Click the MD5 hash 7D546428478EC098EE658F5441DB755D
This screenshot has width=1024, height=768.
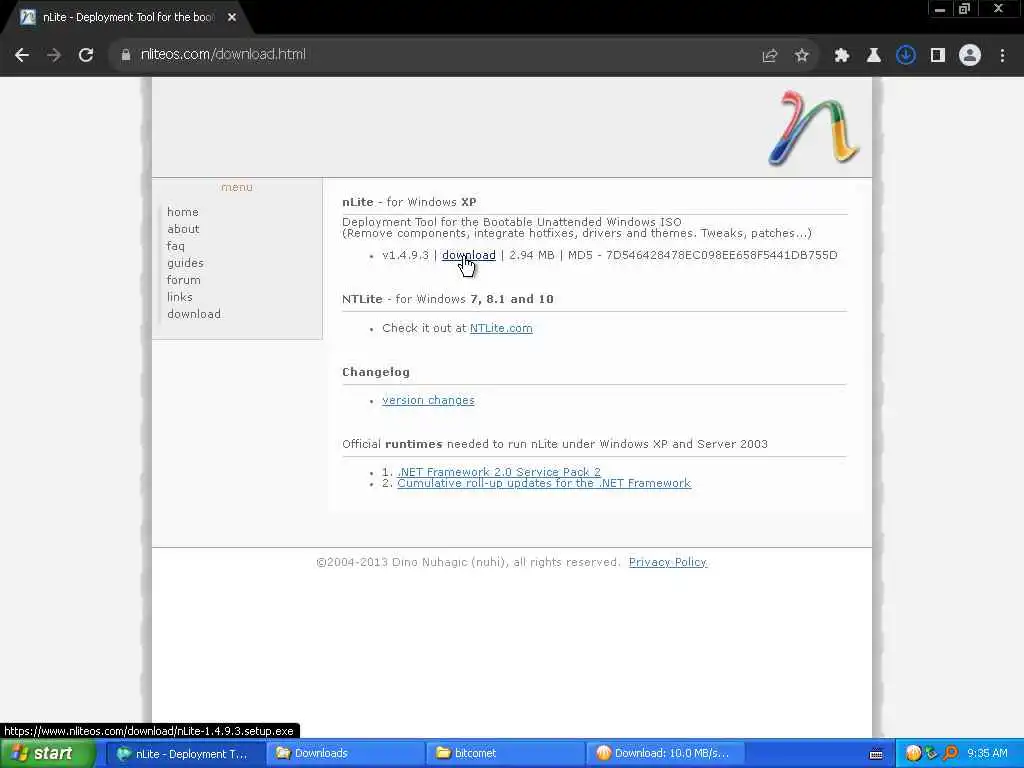(722, 255)
